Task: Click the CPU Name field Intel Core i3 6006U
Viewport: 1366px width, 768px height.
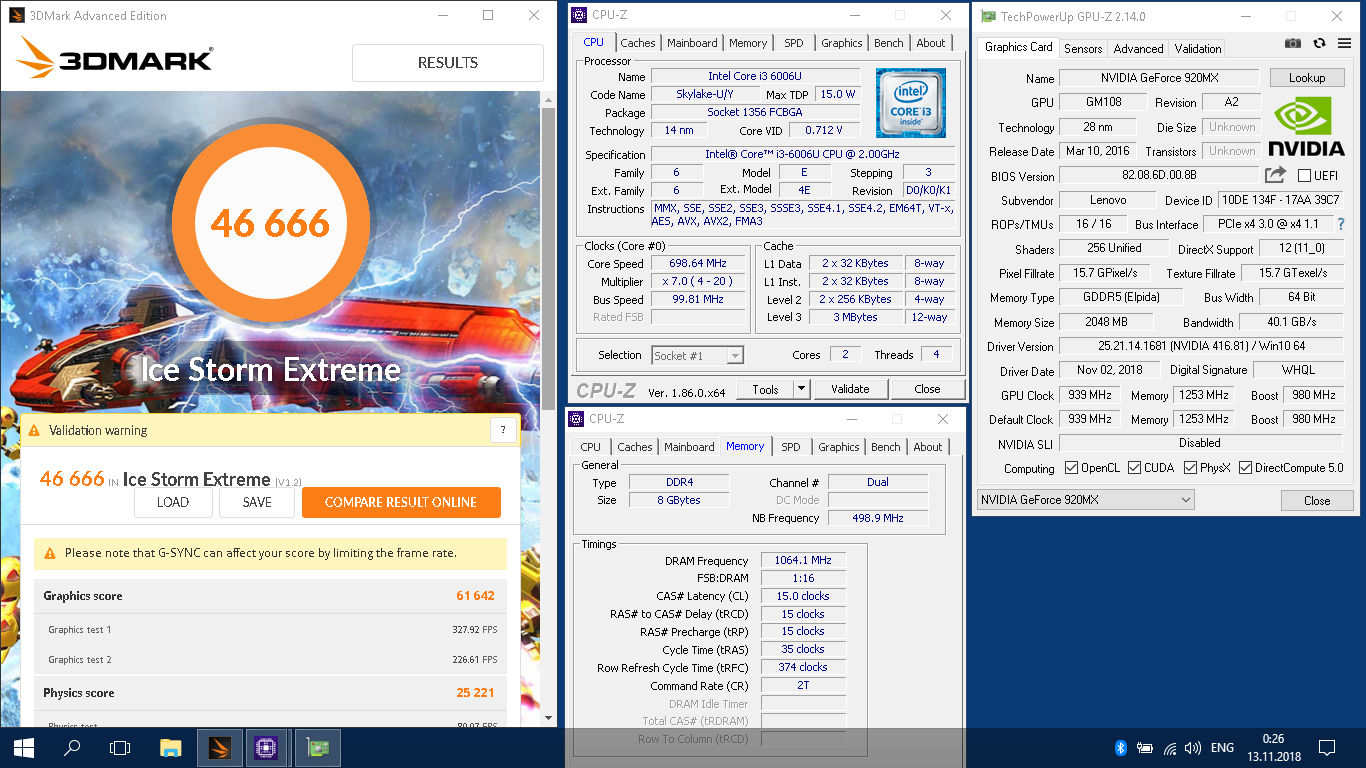Action: point(755,76)
